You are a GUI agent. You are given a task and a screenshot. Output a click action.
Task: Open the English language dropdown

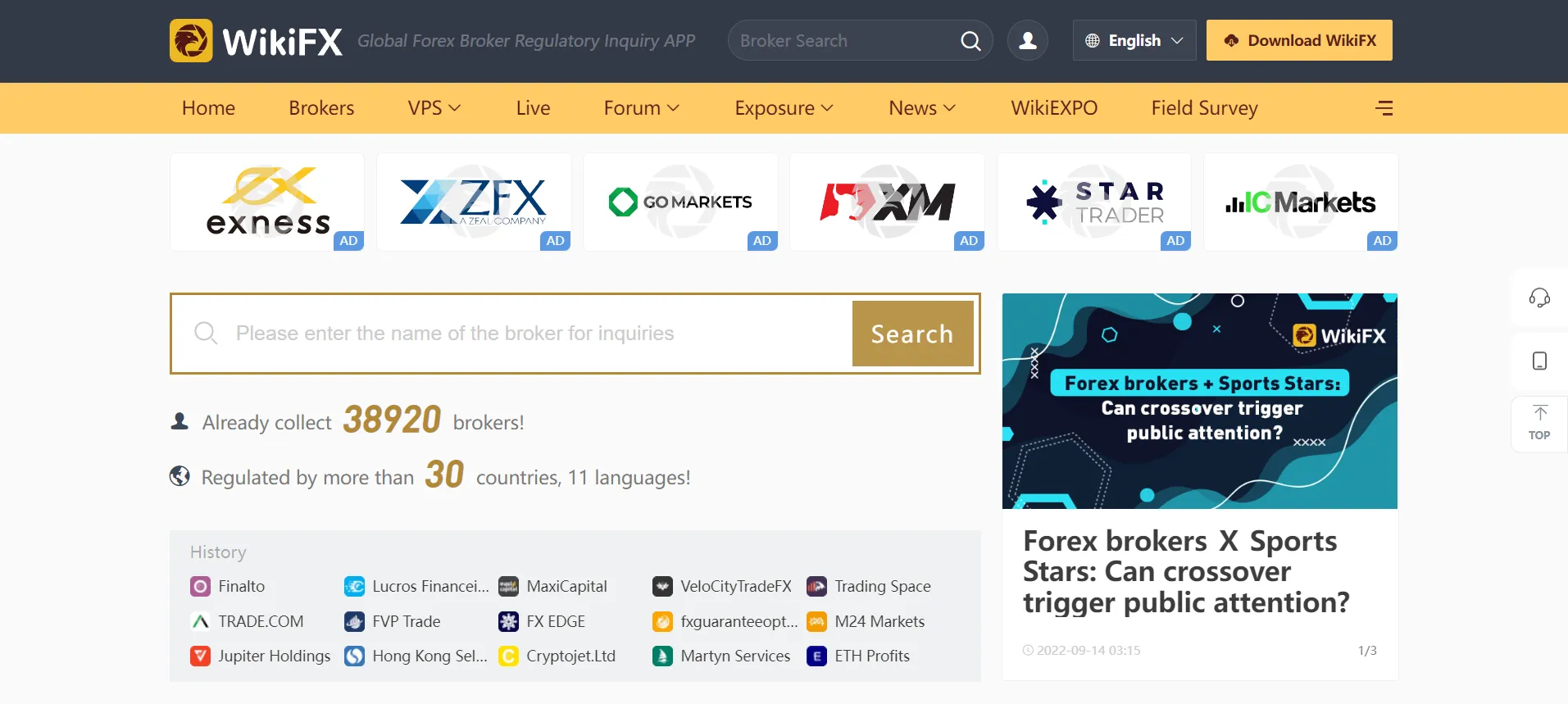pos(1134,40)
